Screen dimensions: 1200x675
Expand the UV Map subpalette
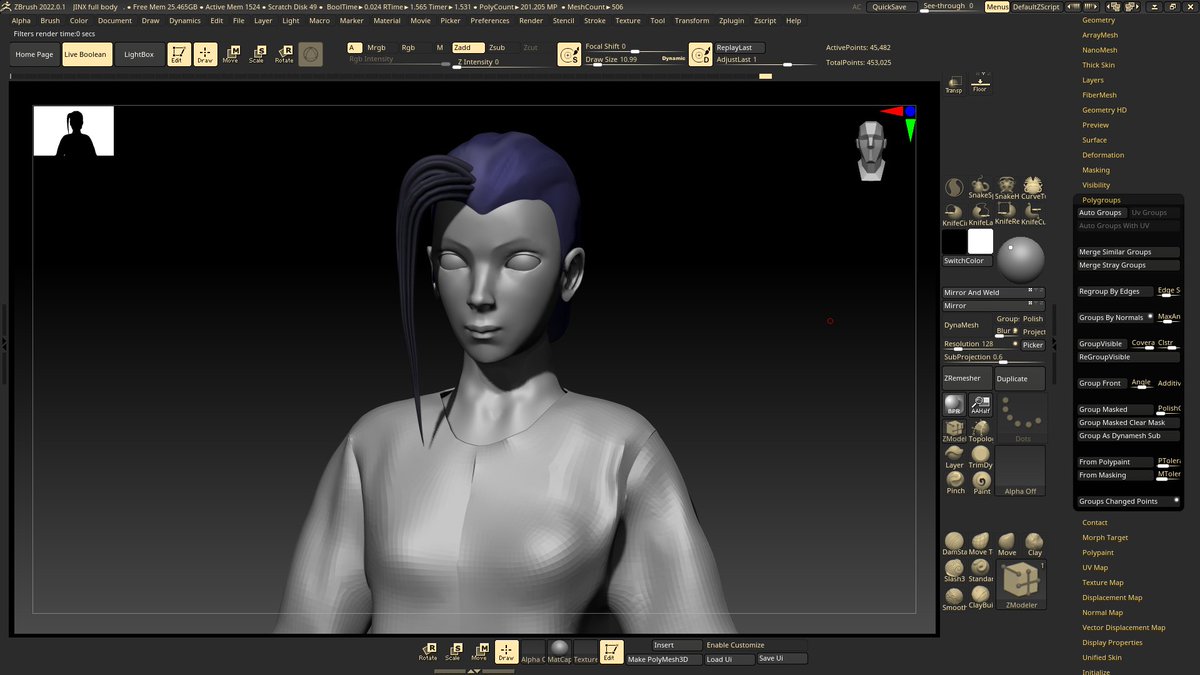click(1094, 567)
